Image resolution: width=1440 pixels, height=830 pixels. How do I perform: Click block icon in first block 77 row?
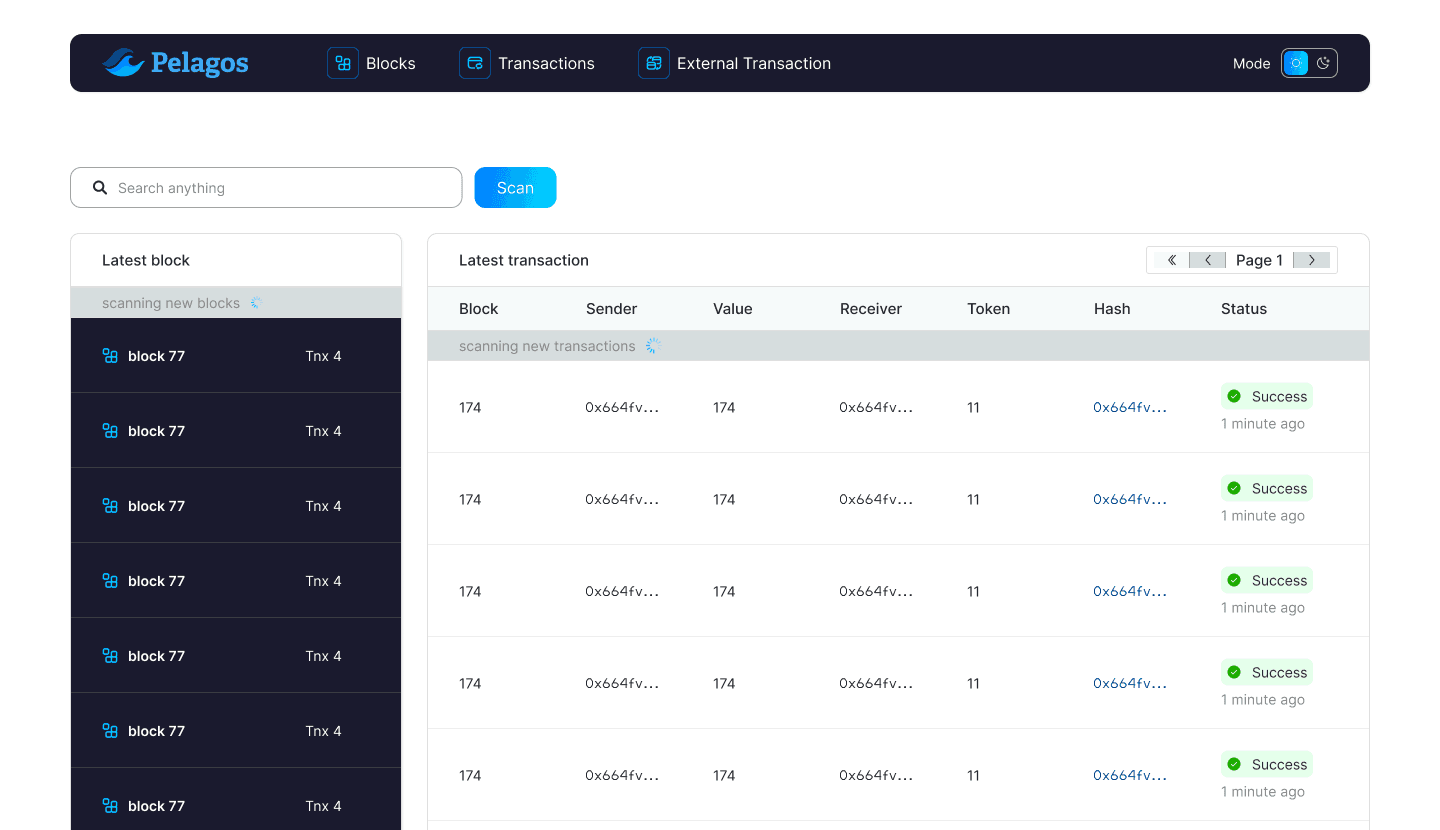point(110,356)
